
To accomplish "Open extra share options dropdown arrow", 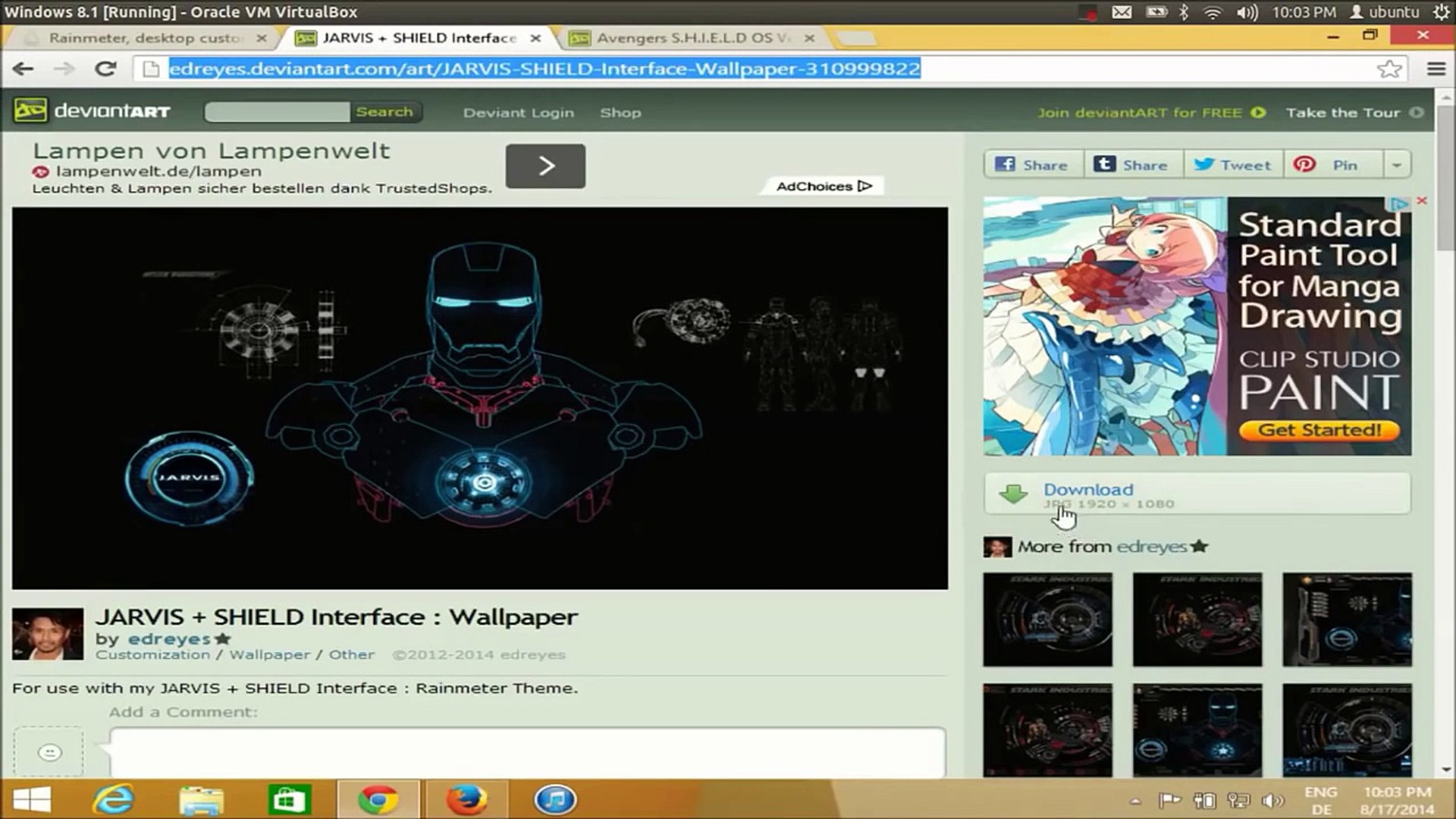I will [x=1396, y=164].
